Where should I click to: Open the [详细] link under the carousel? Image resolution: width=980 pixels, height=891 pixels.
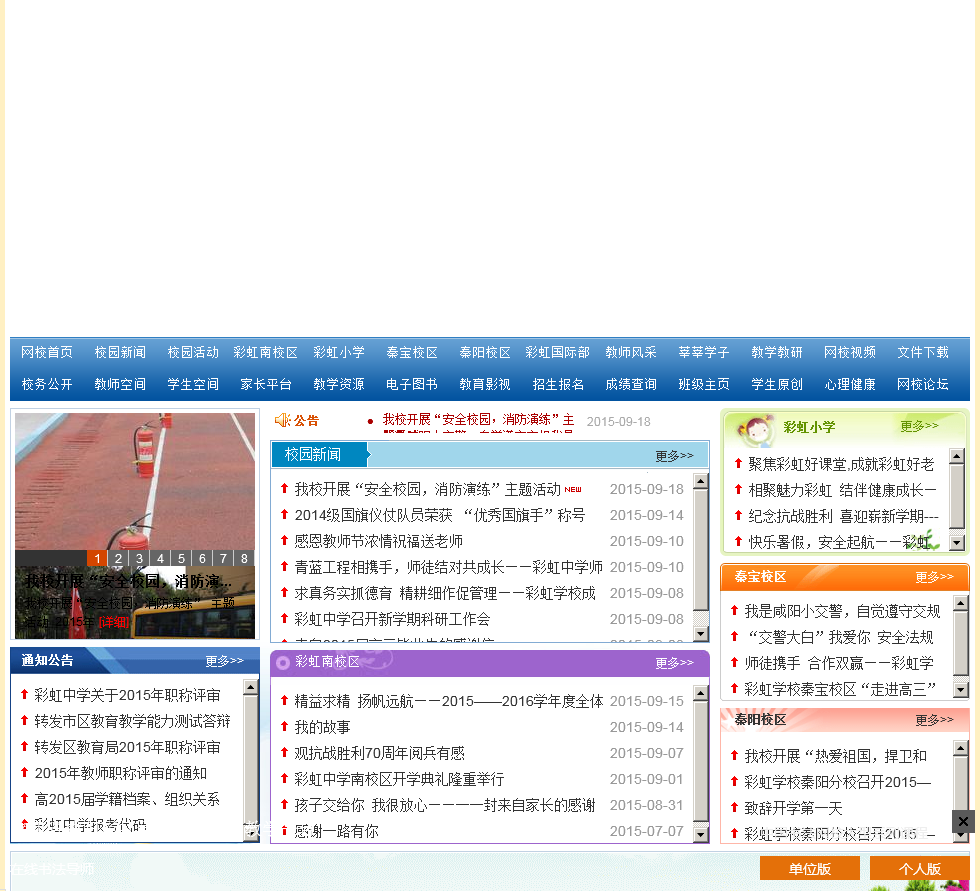[114, 622]
